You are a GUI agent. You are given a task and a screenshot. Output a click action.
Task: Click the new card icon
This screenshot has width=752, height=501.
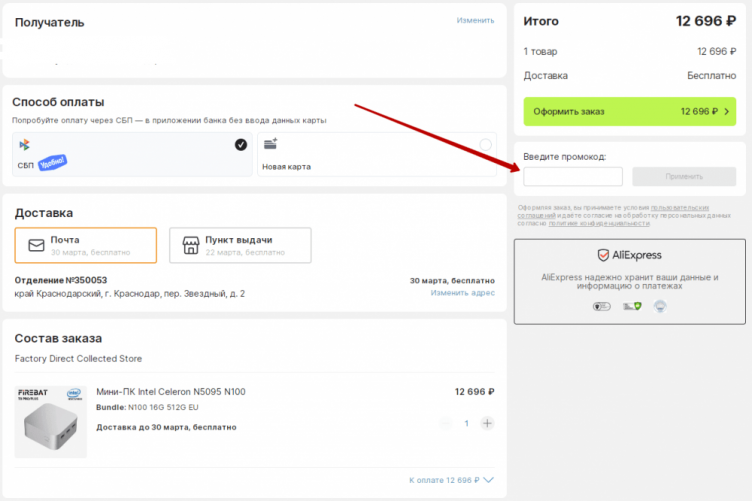tap(270, 145)
